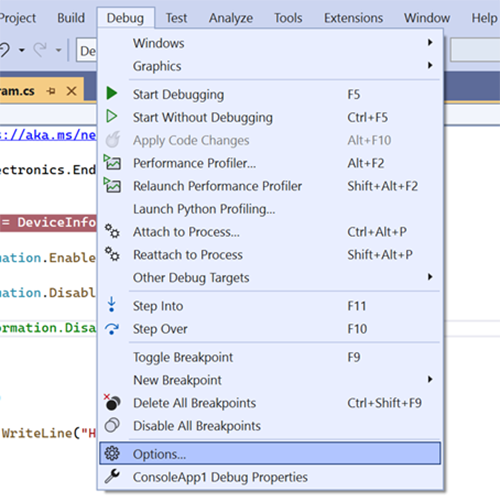This screenshot has height=502, width=500.
Task: Select the .cs document tab label
Action: 17,91
